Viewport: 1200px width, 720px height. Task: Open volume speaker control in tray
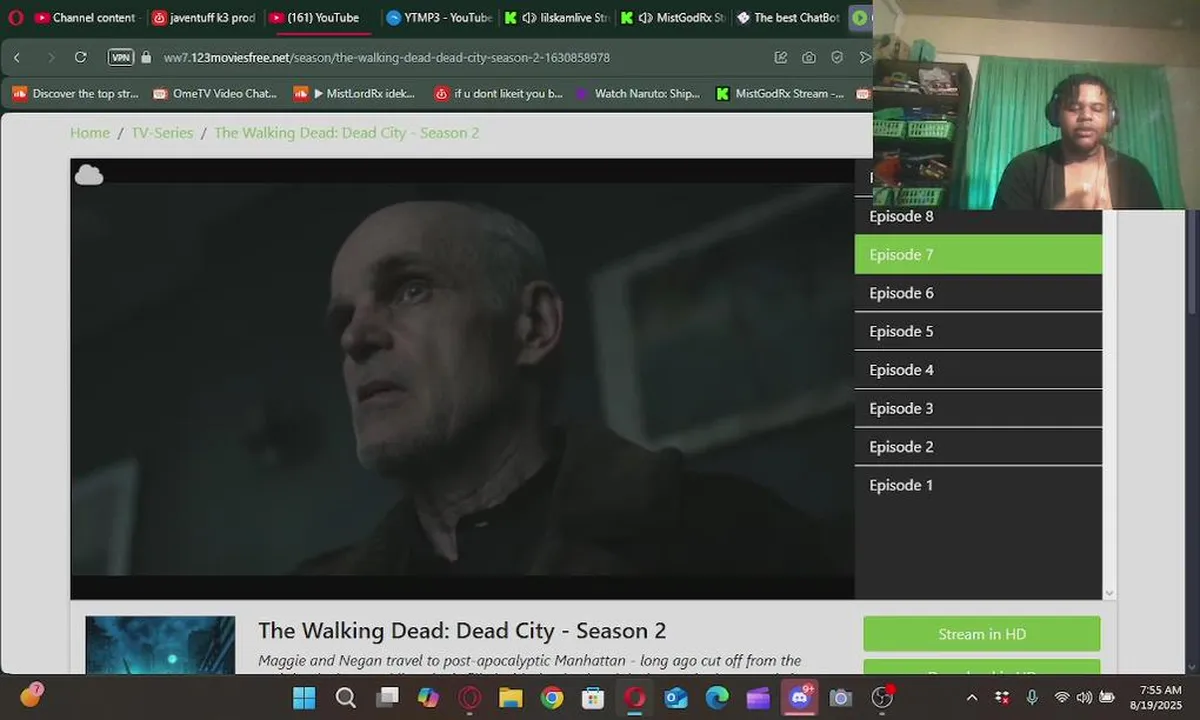(x=1084, y=697)
